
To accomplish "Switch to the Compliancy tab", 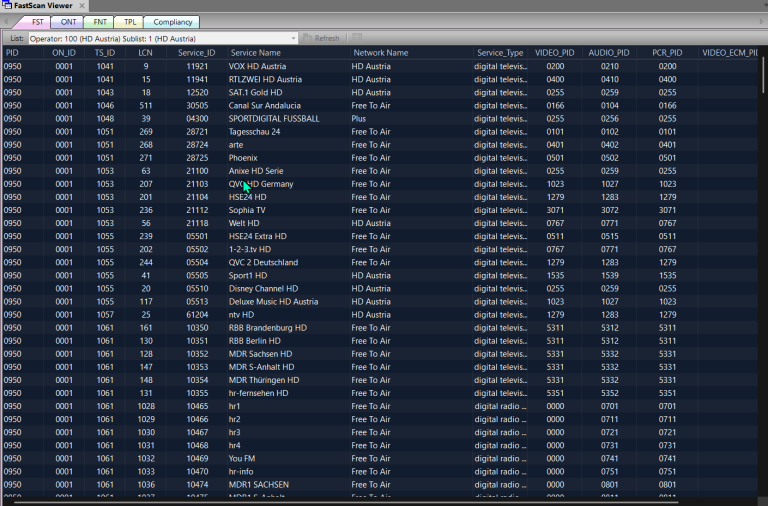I will tap(172, 22).
